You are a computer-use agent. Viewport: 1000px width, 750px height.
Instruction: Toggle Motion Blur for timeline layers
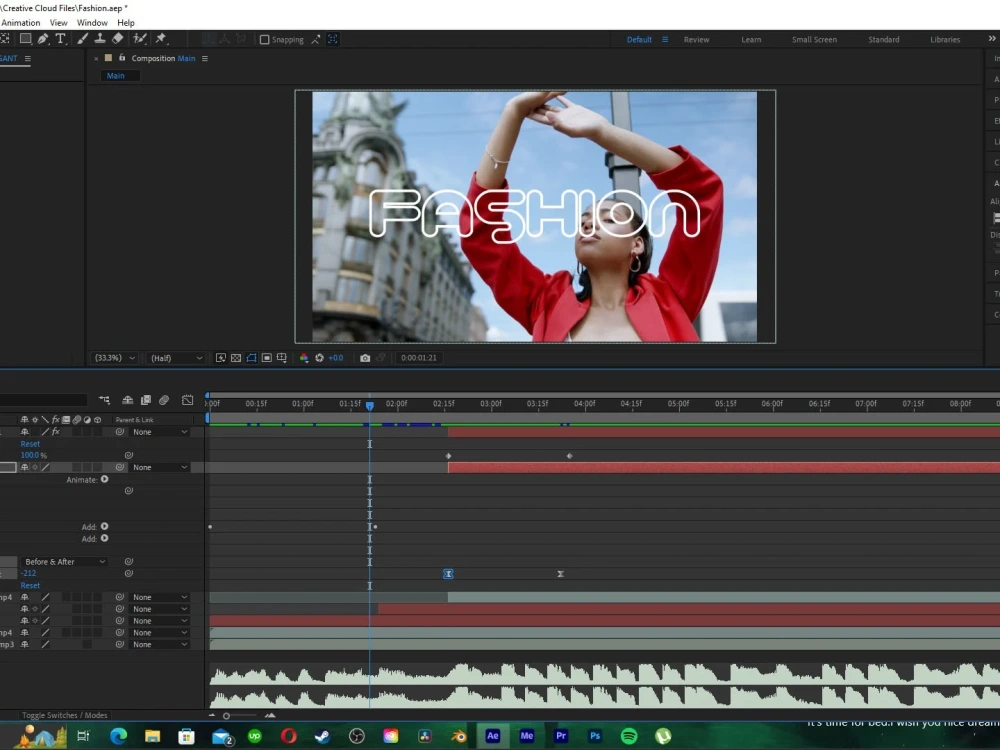(164, 400)
